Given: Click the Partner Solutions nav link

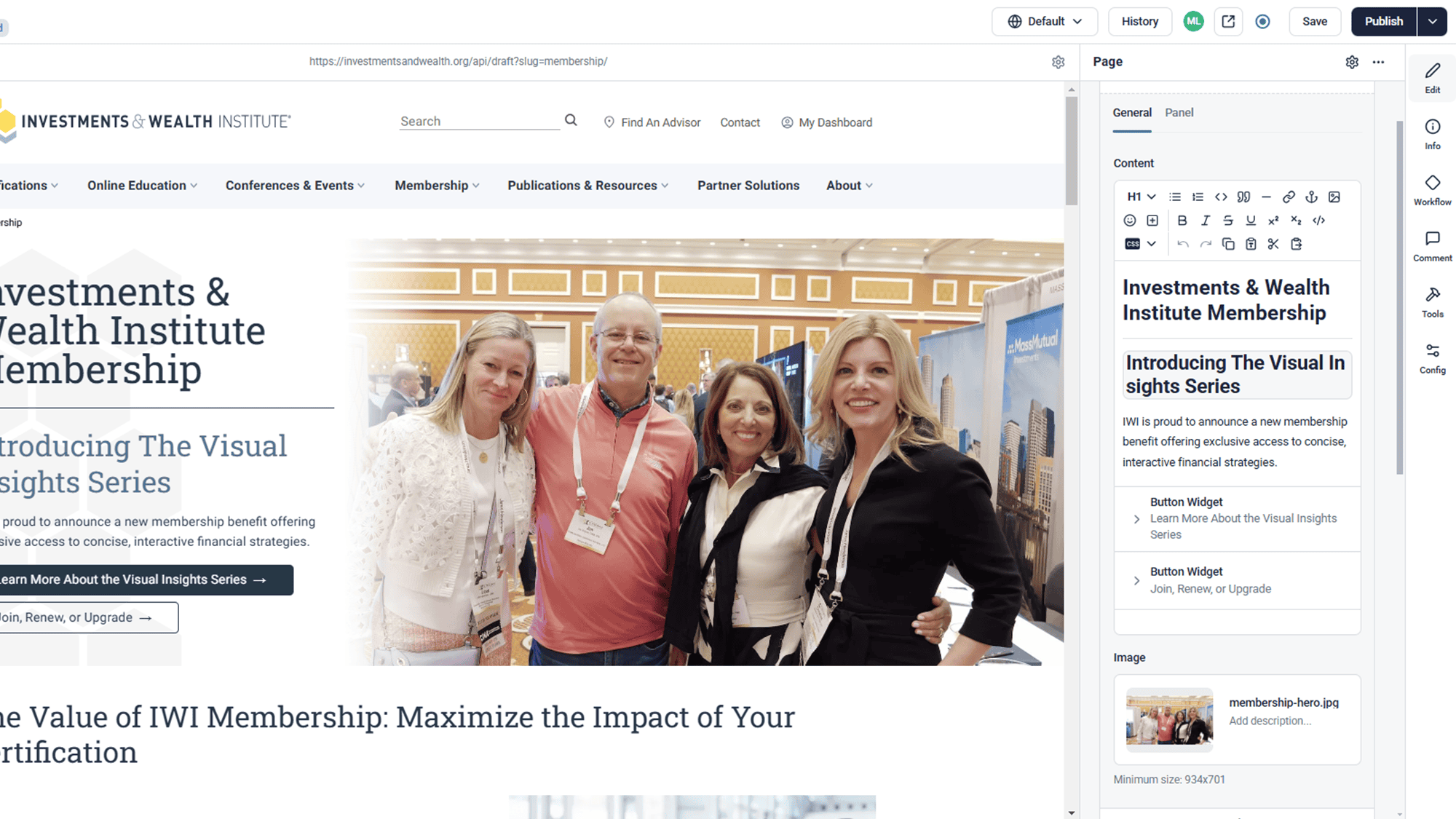Looking at the screenshot, I should (x=748, y=186).
